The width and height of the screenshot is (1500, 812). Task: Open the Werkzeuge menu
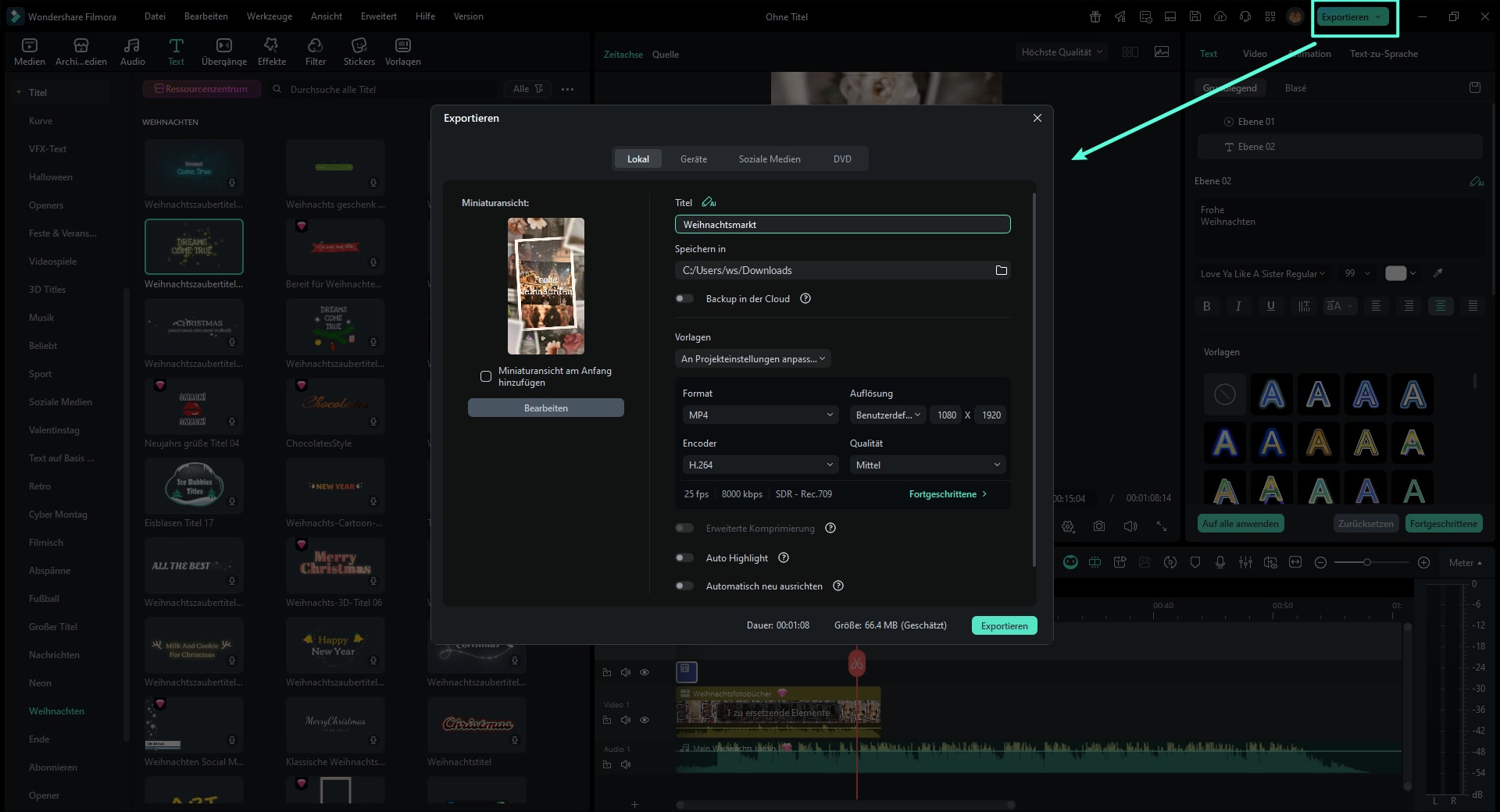pyautogui.click(x=269, y=16)
